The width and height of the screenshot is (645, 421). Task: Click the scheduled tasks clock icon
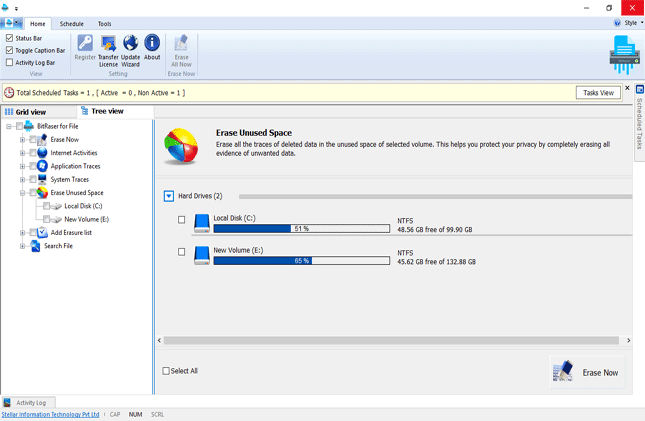pyautogui.click(x=9, y=93)
